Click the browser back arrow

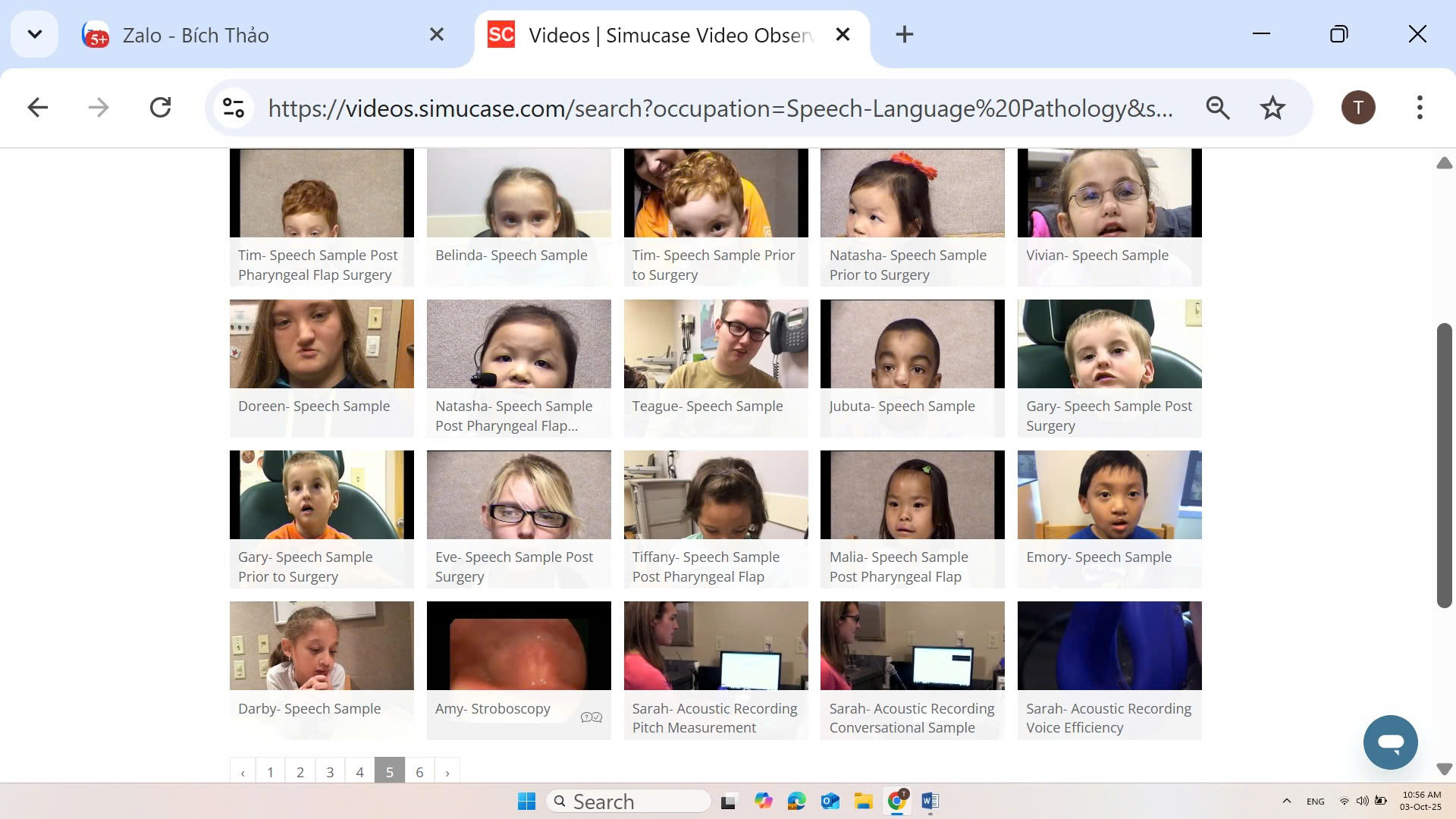tap(38, 108)
